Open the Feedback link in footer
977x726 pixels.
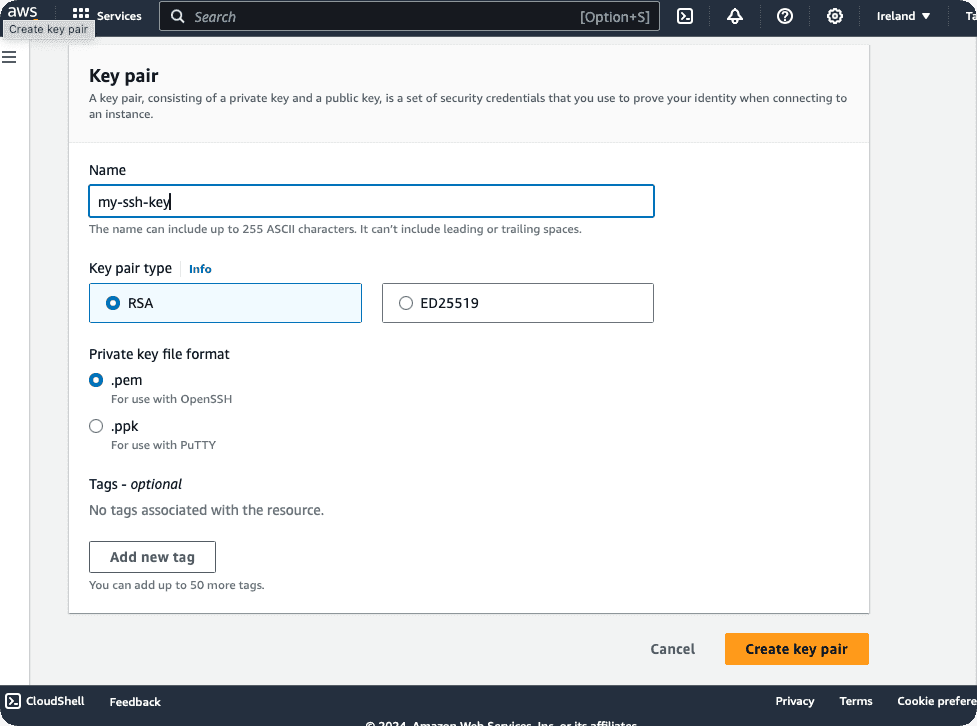pyautogui.click(x=135, y=702)
